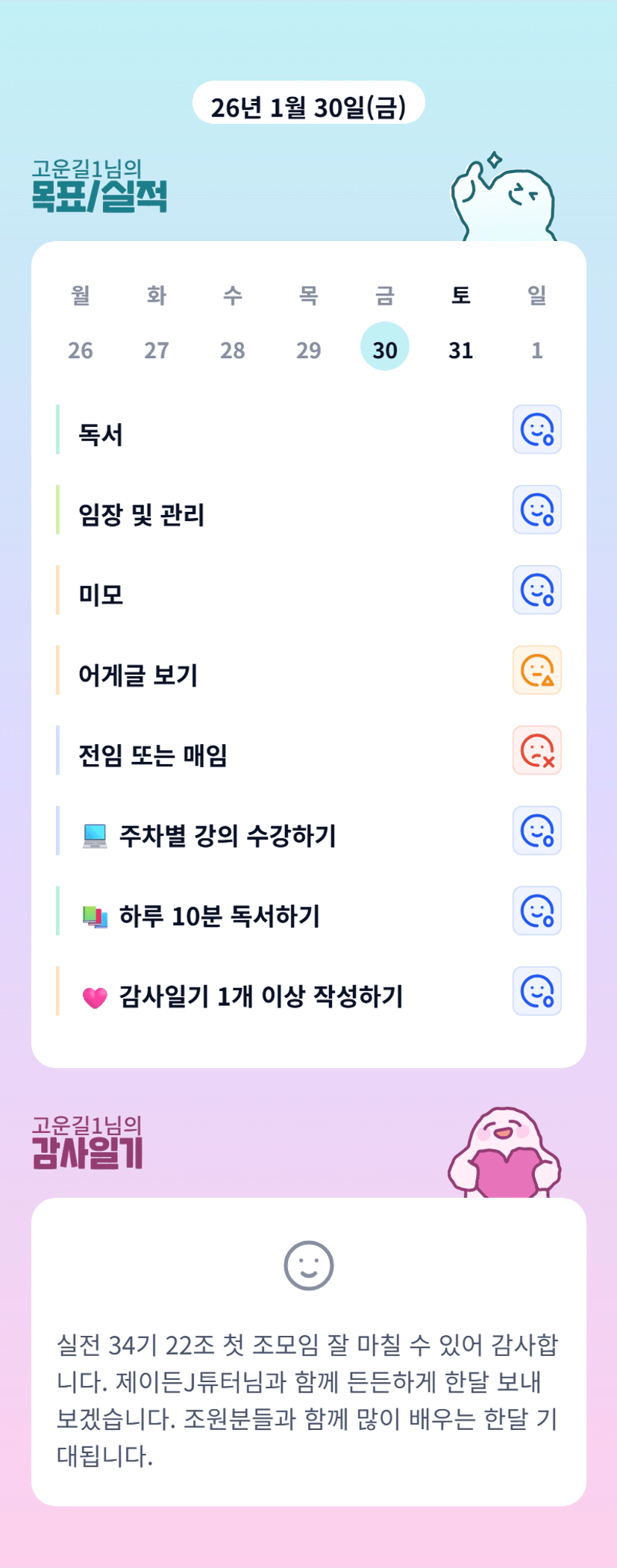
Task: Click the orange neutral face for 어게글 보기
Action: [536, 670]
